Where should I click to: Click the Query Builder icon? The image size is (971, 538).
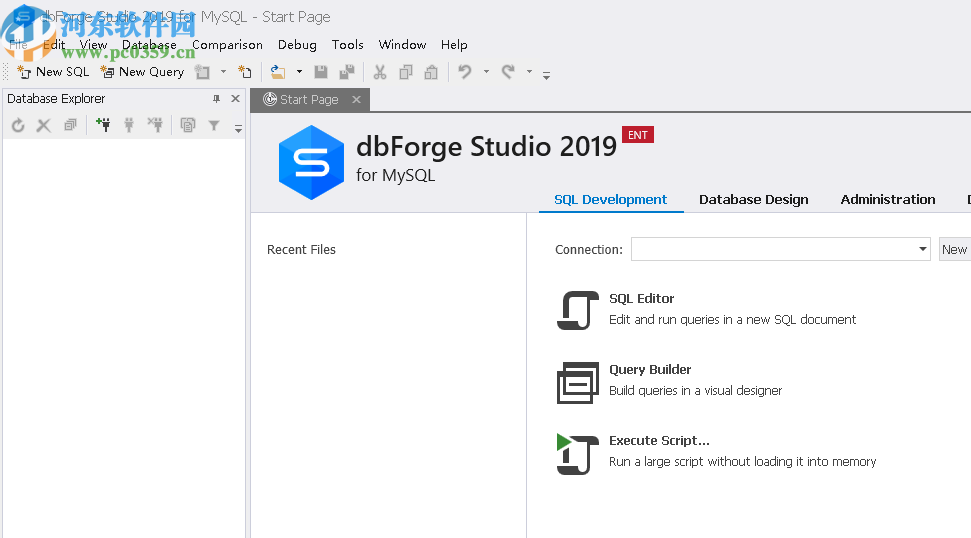click(578, 383)
